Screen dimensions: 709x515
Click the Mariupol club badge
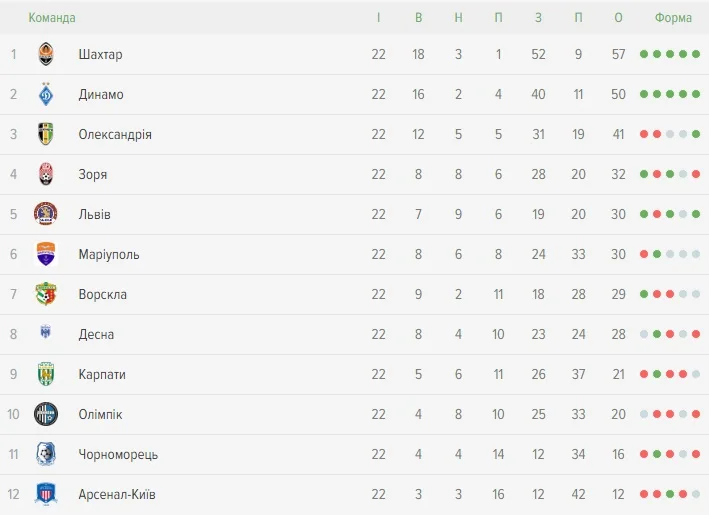point(46,254)
